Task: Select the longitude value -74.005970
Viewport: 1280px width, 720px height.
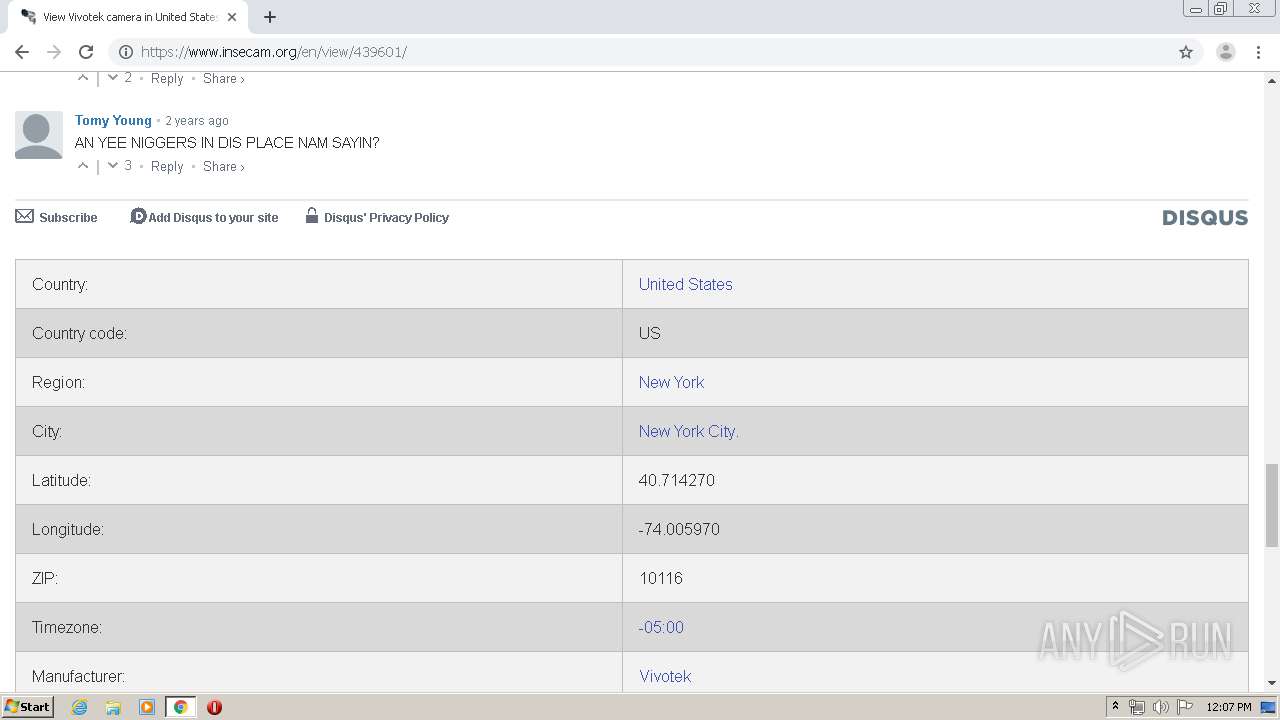Action: (679, 529)
